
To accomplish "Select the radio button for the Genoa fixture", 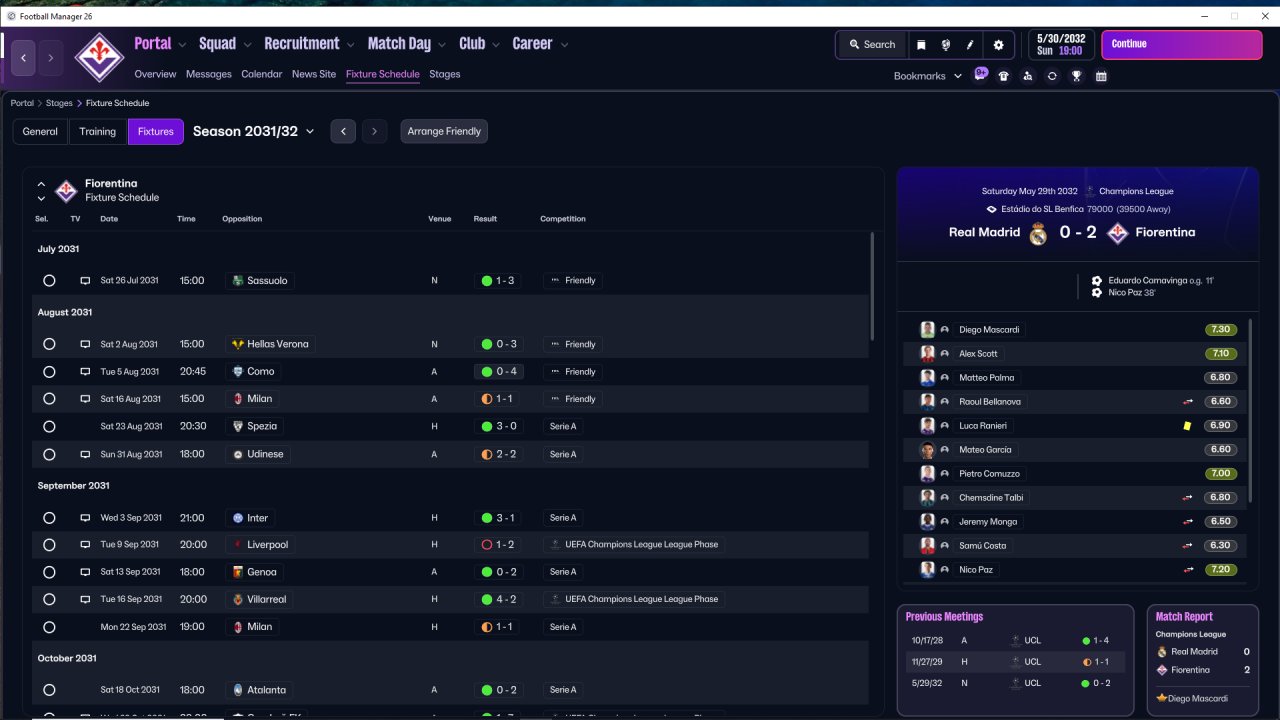I will pos(49,572).
